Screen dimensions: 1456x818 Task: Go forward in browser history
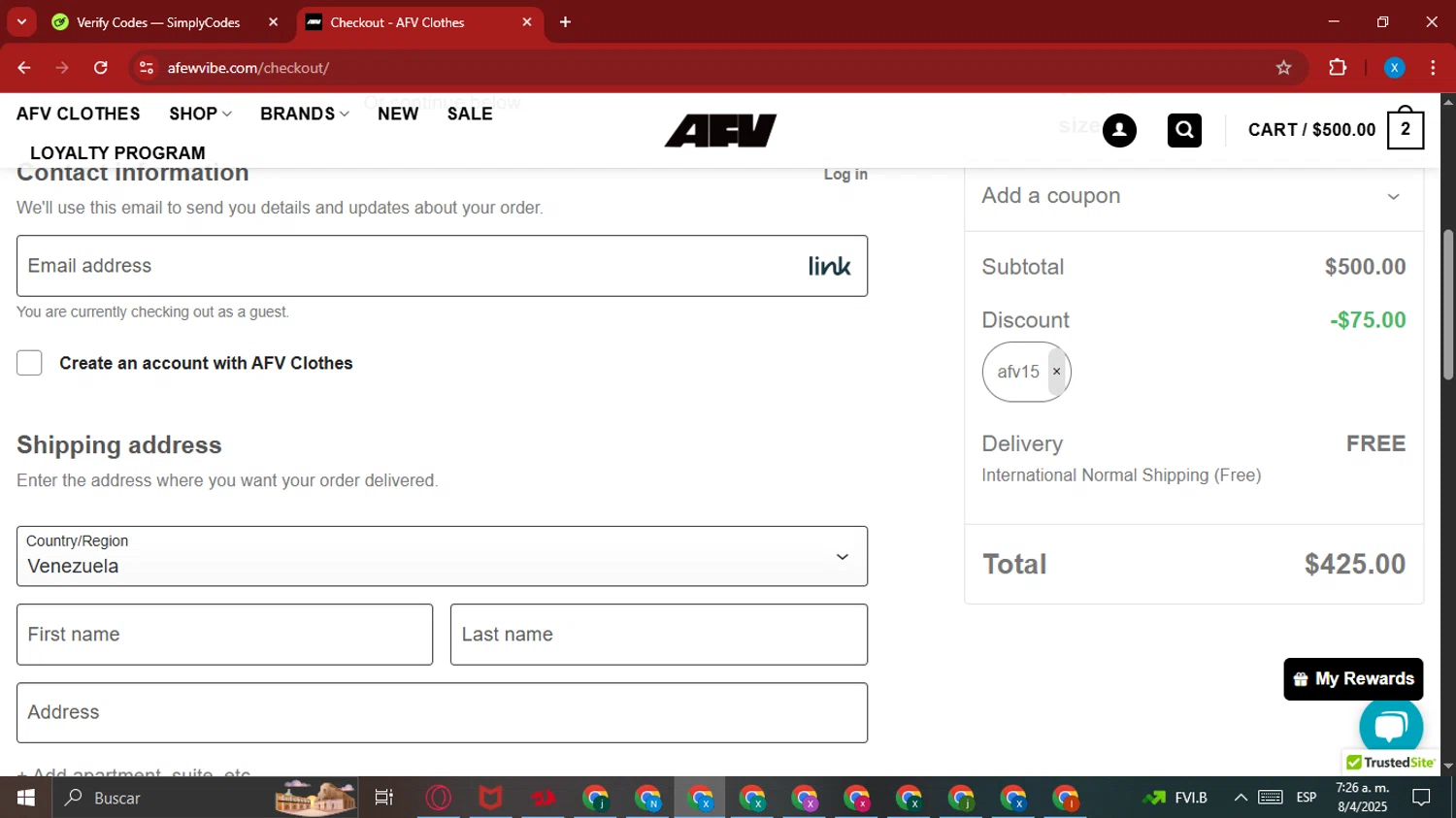point(62,68)
